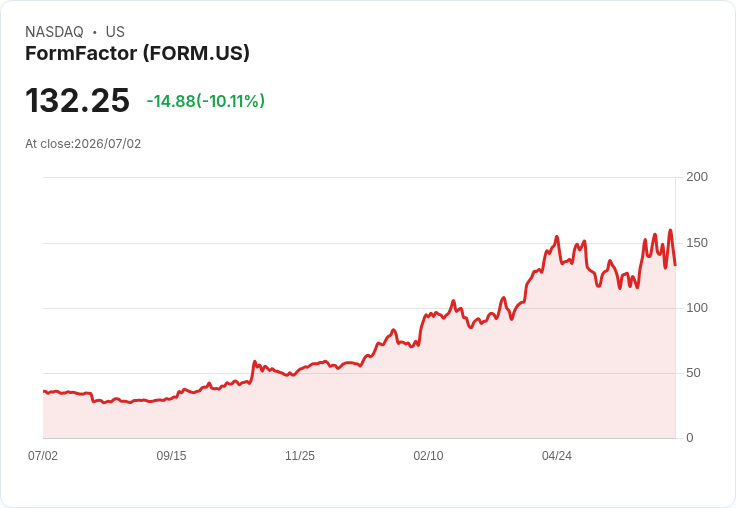Click the 02/10 date axis label

tap(428, 456)
